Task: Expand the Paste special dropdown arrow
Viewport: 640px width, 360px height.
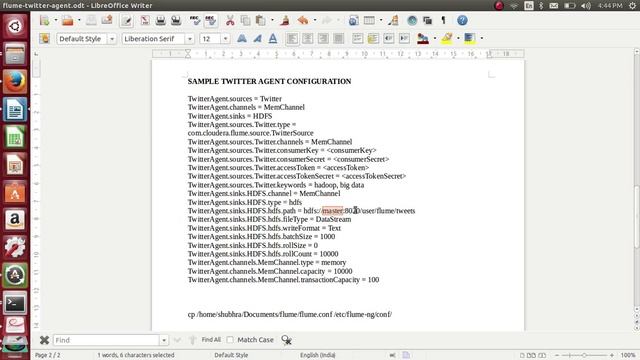Action: point(272,20)
